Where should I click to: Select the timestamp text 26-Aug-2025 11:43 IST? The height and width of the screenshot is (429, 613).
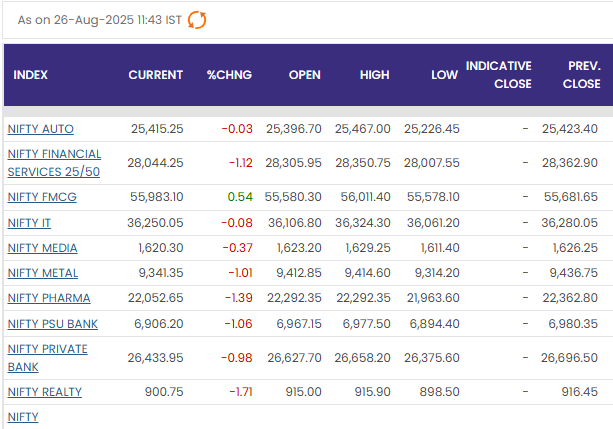(118, 20)
